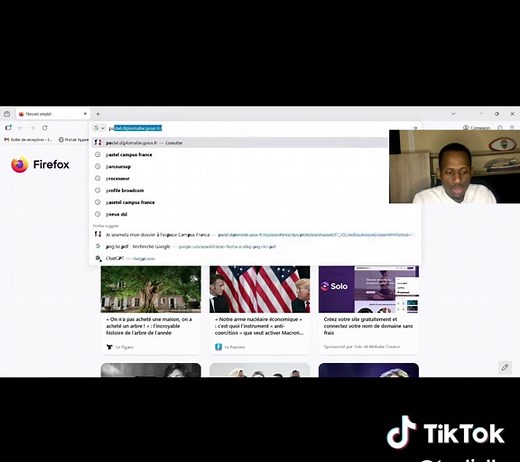Open a new tab with plus icon
Image resolution: width=520 pixels, height=462 pixels.
(x=98, y=114)
